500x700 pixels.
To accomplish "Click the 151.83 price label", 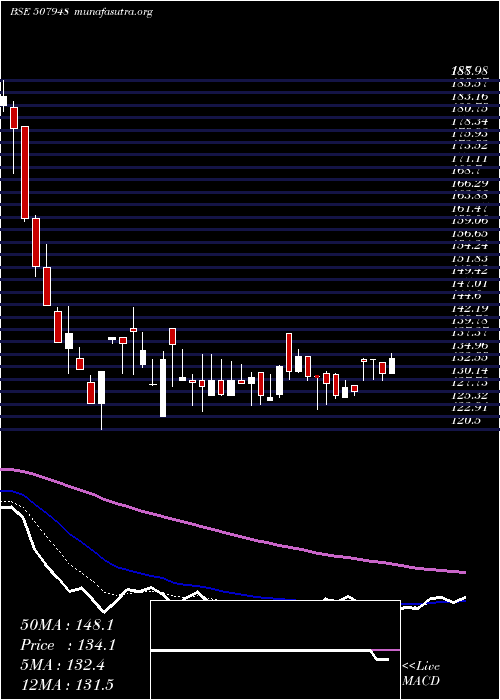I will tap(470, 258).
